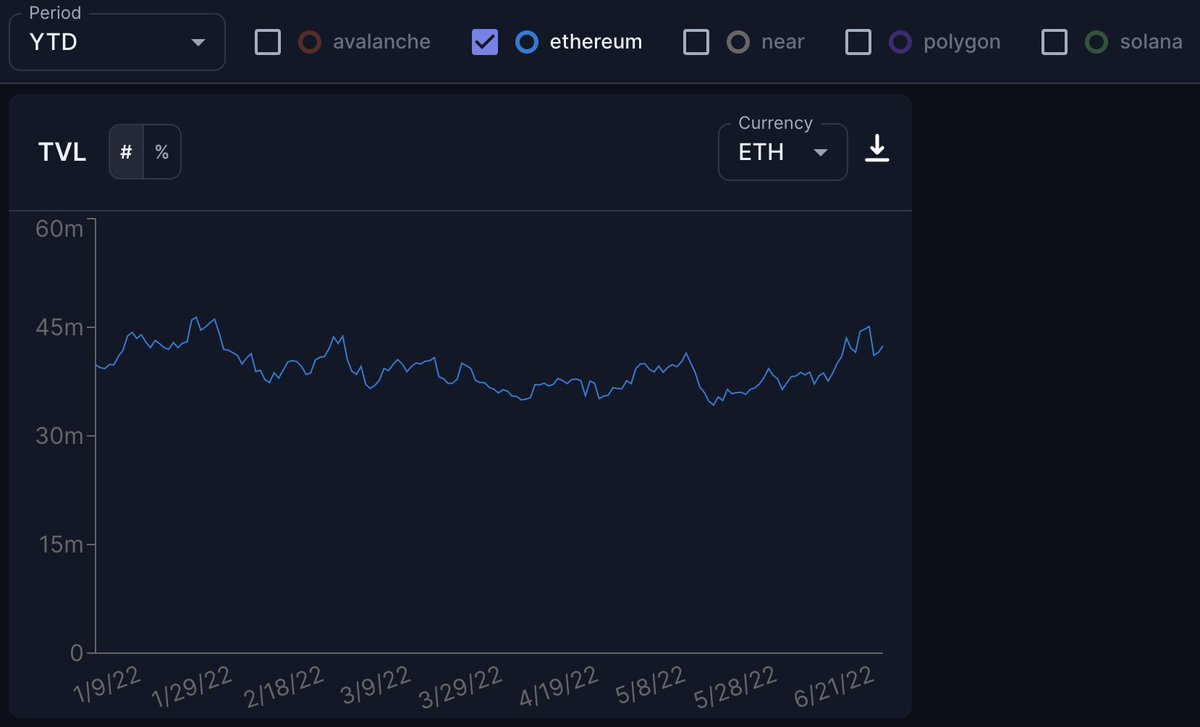Click the 15m y-axis label
The height and width of the screenshot is (727, 1200).
point(62,545)
